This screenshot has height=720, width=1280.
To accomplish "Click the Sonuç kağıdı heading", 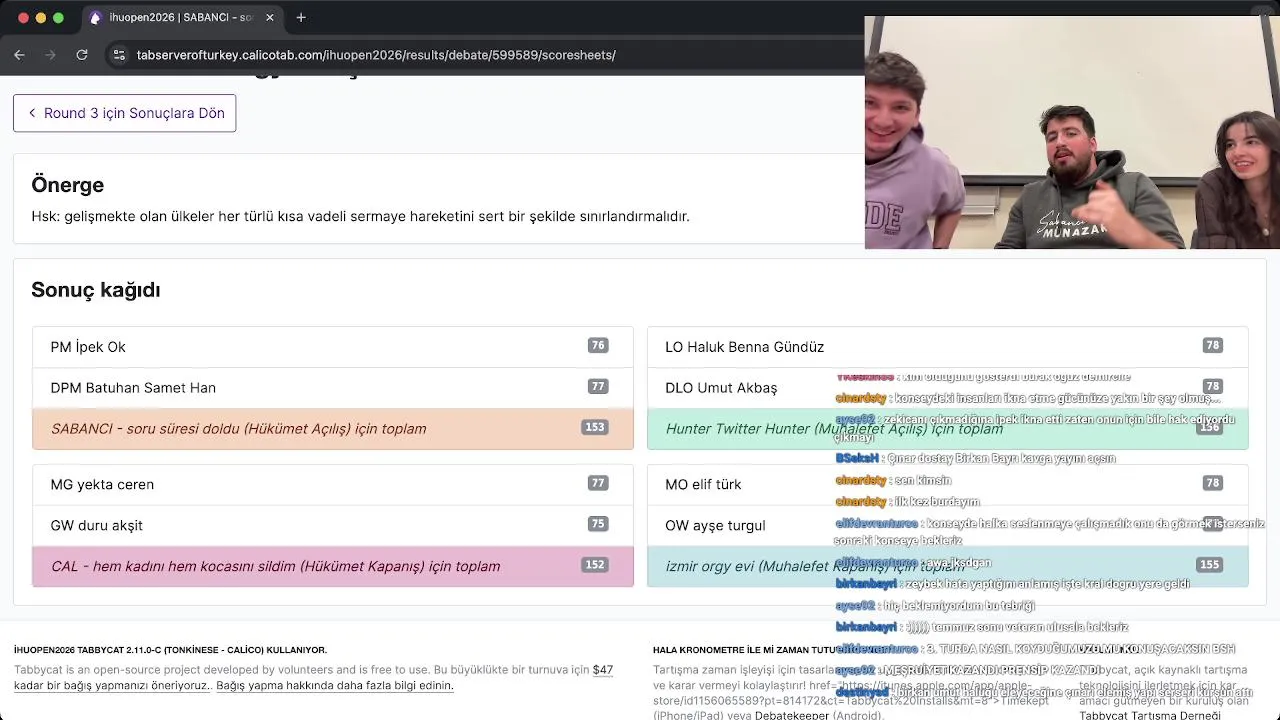I will click(x=96, y=290).
